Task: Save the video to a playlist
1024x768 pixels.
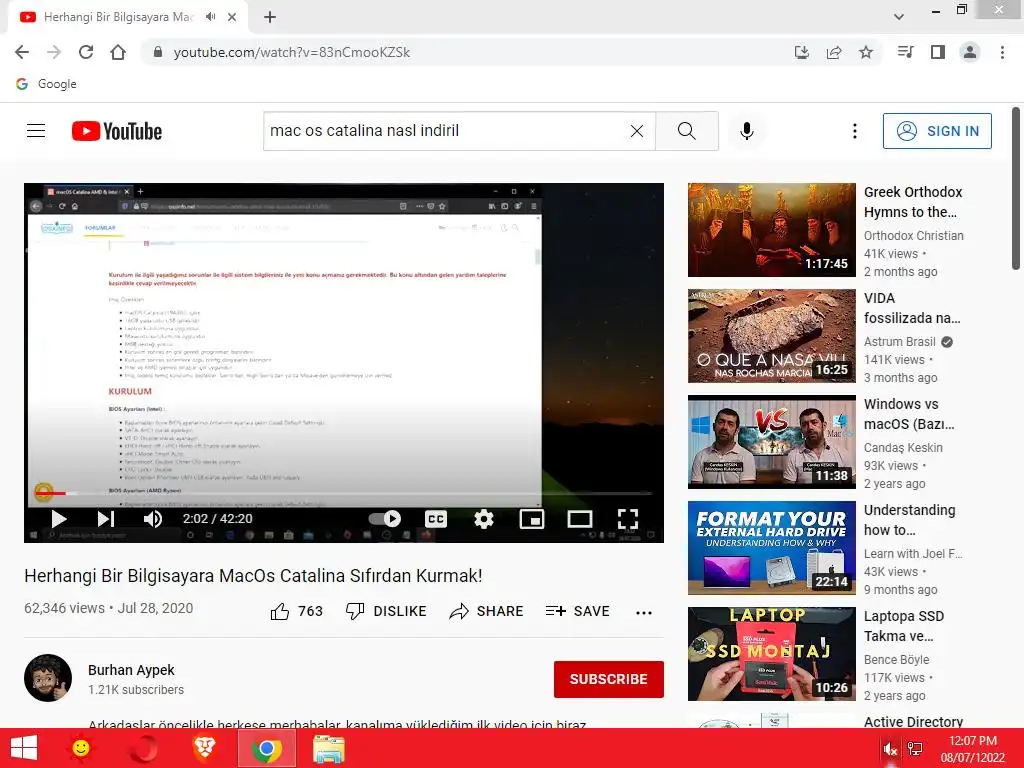Action: [577, 611]
